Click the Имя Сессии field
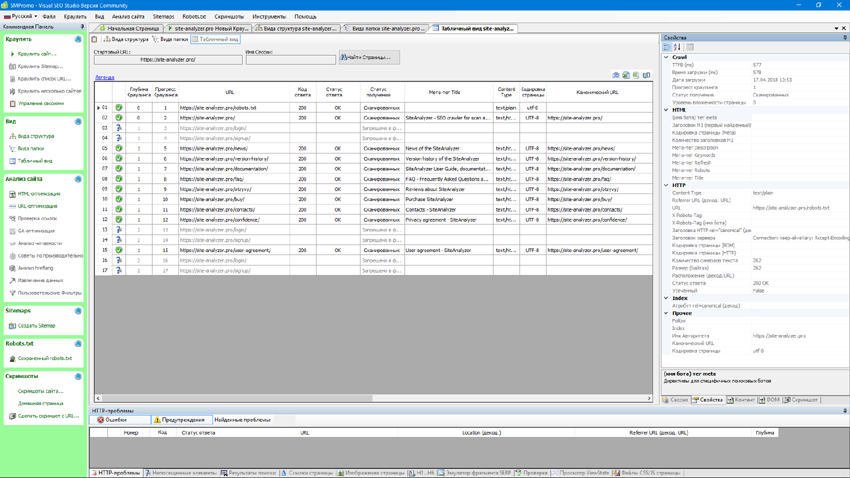 [x=291, y=60]
